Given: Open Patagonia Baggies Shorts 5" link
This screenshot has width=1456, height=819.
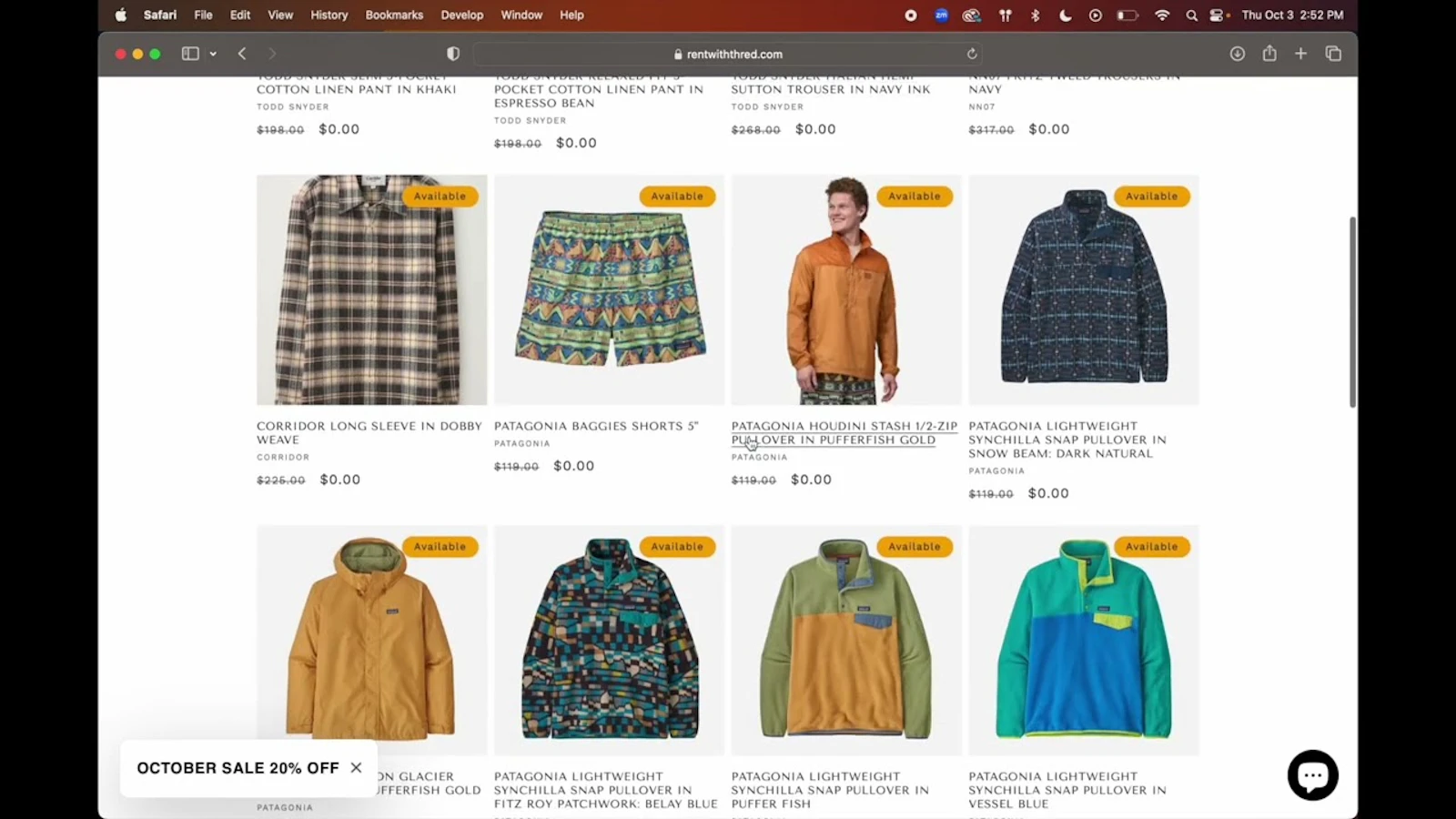Looking at the screenshot, I should [596, 426].
